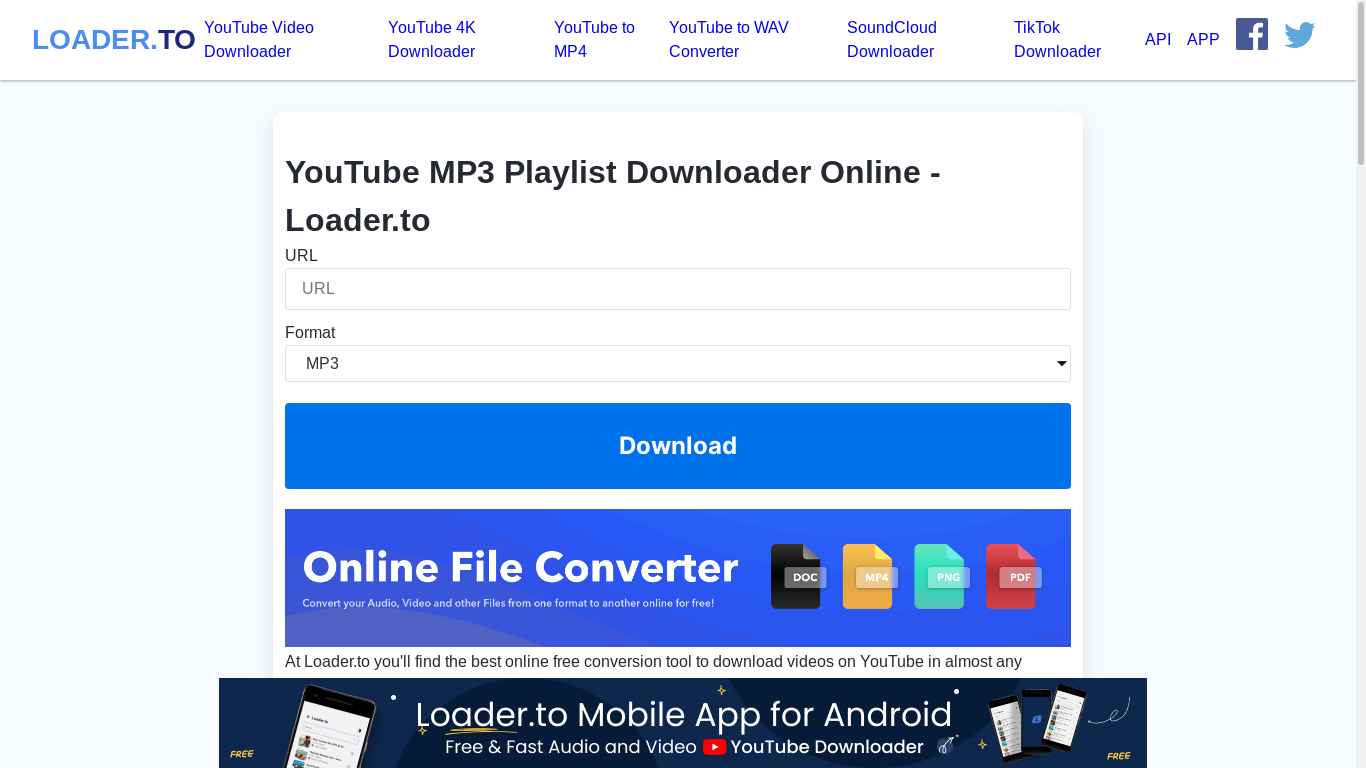Screen dimensions: 1366x768
Task: Open the Loader.to Facebook page icon
Action: (1252, 34)
